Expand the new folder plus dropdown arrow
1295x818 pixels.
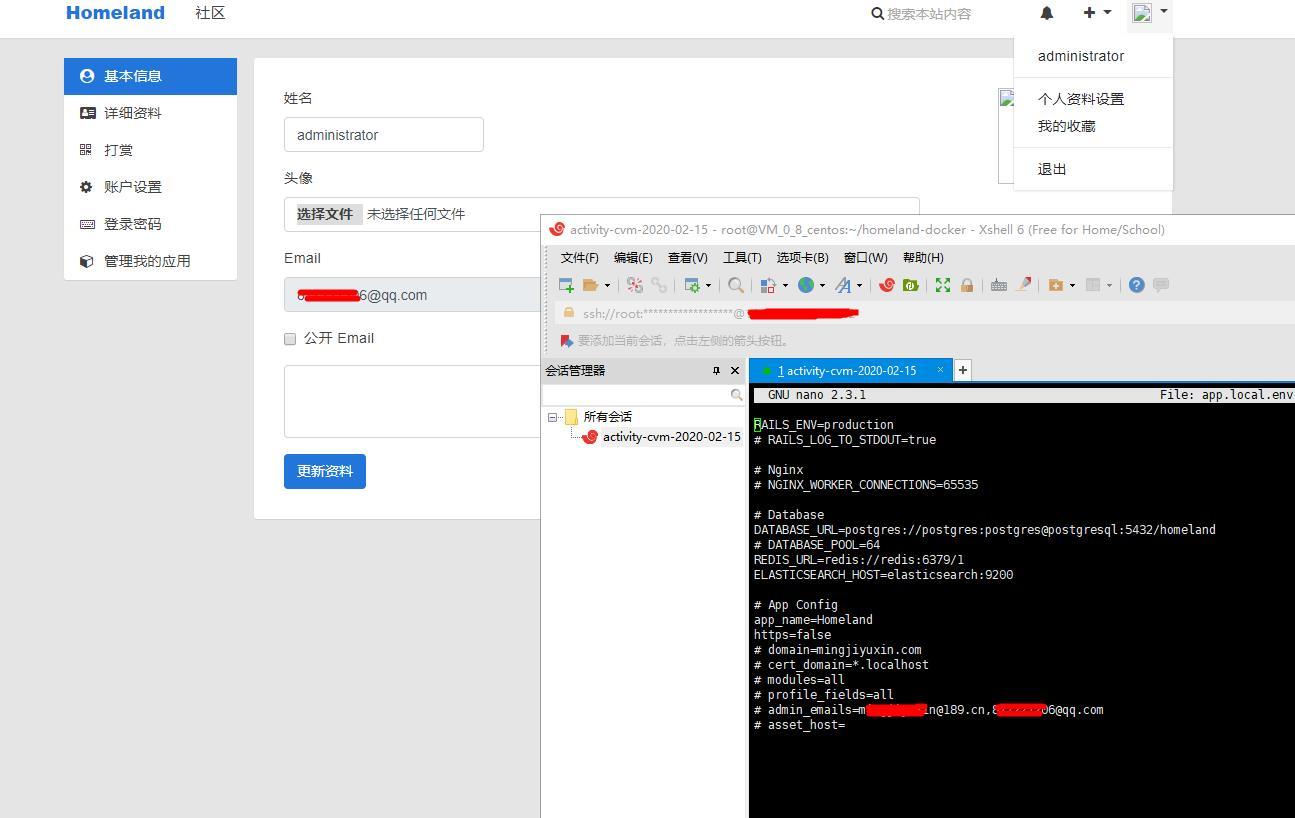1072,285
